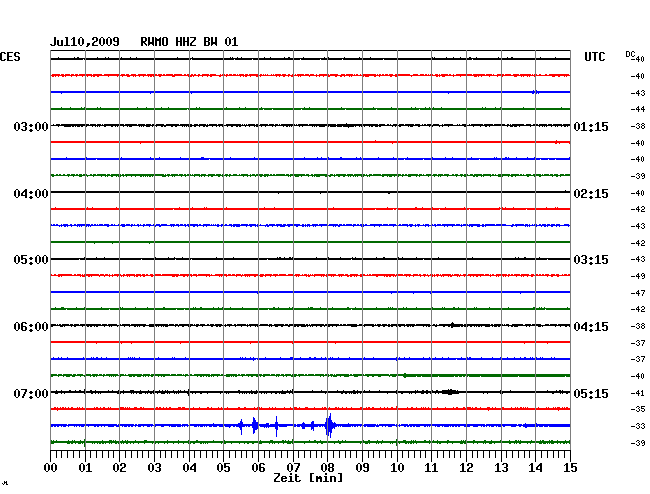Viewport: 650px width, 494px height.
Task: Click the "04" minute tick label
Action: [189, 468]
